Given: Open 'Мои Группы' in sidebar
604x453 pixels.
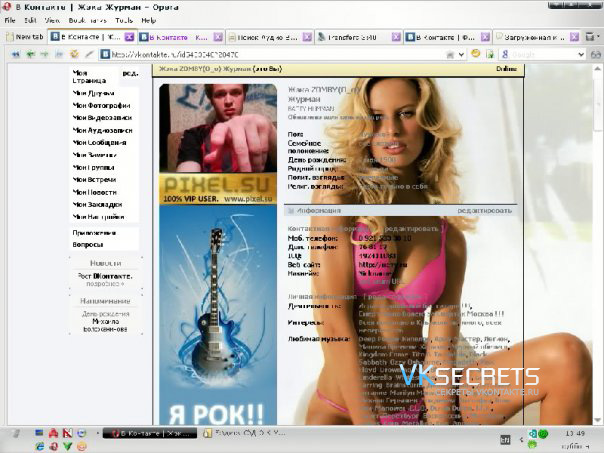Looking at the screenshot, I should tap(93, 167).
